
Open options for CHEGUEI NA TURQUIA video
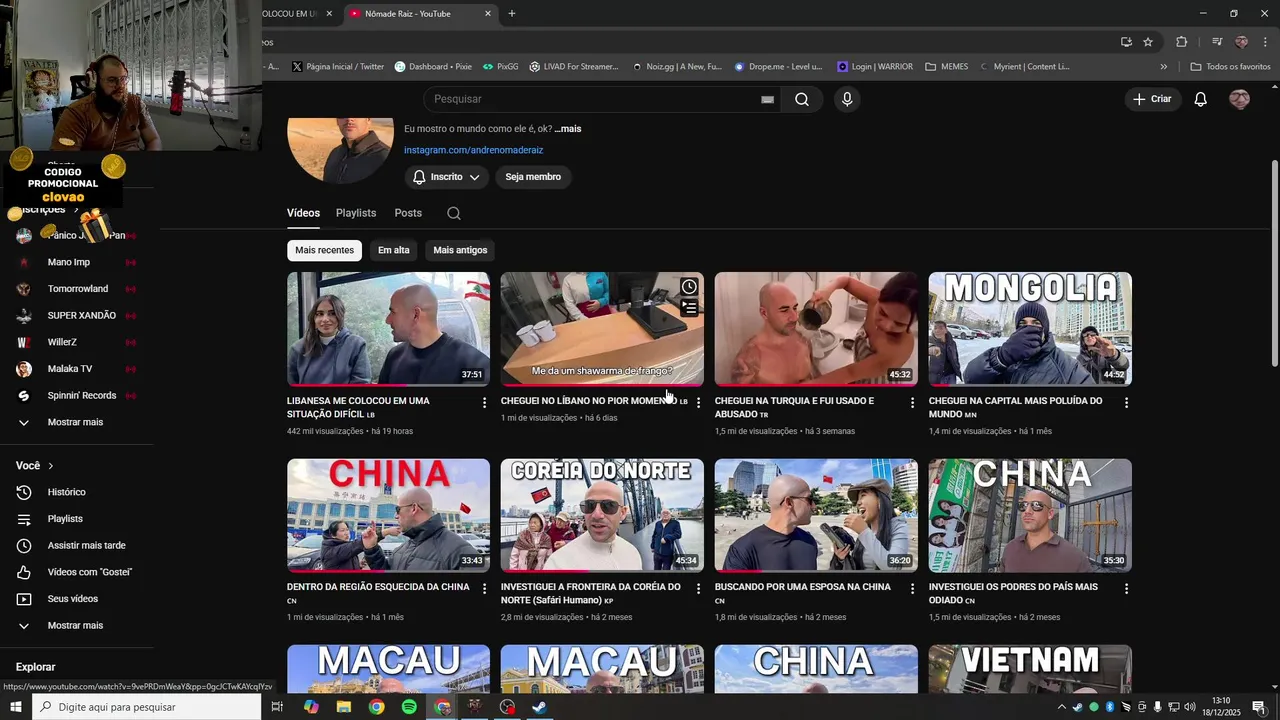[912, 402]
